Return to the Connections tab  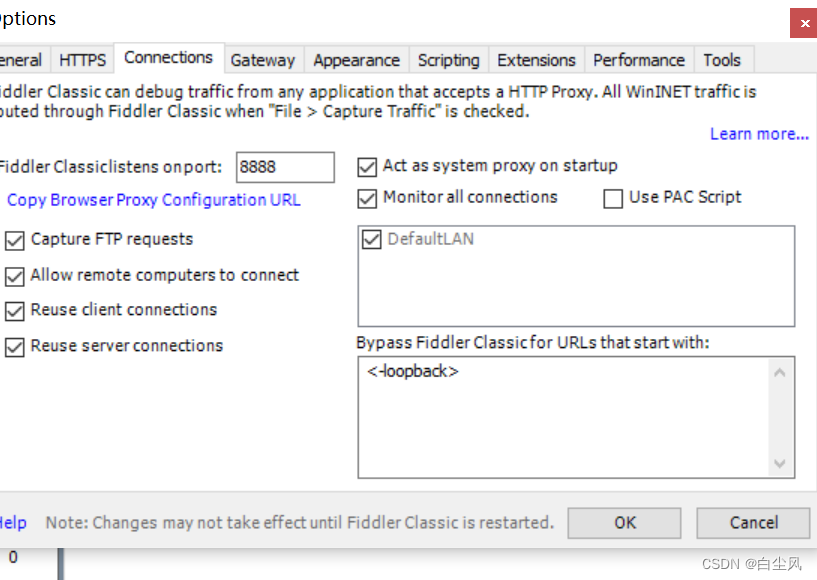168,57
